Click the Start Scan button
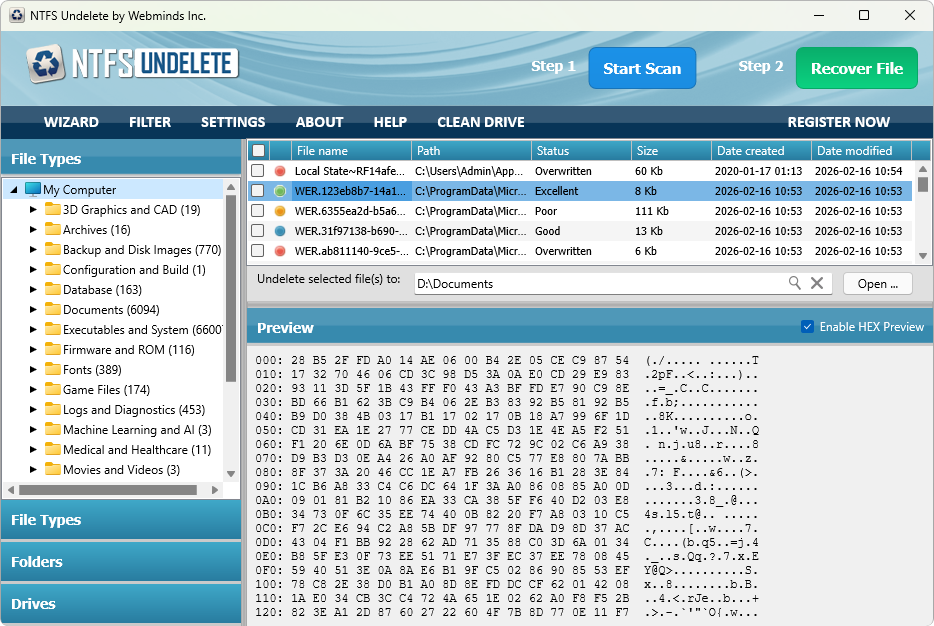The image size is (934, 626). point(642,68)
